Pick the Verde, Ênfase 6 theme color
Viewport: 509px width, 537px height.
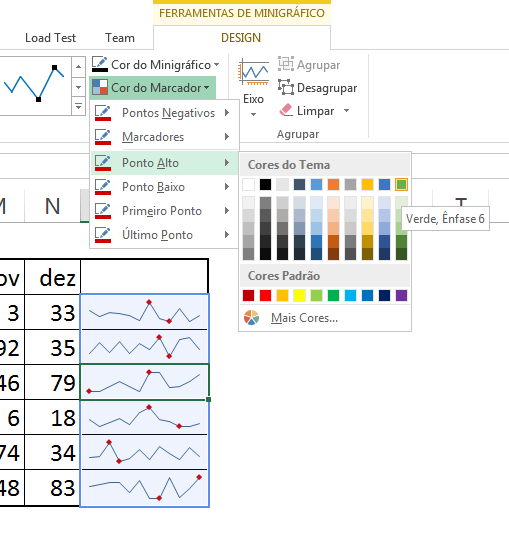(401, 185)
